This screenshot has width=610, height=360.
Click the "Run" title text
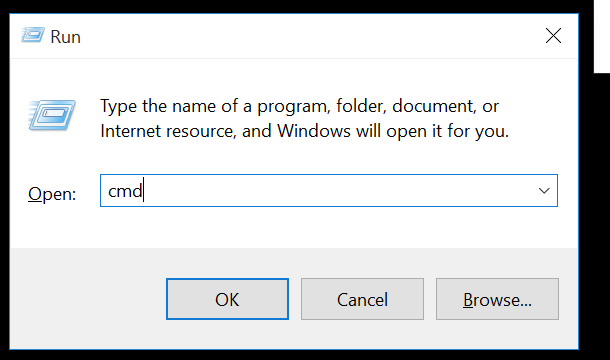pos(66,37)
